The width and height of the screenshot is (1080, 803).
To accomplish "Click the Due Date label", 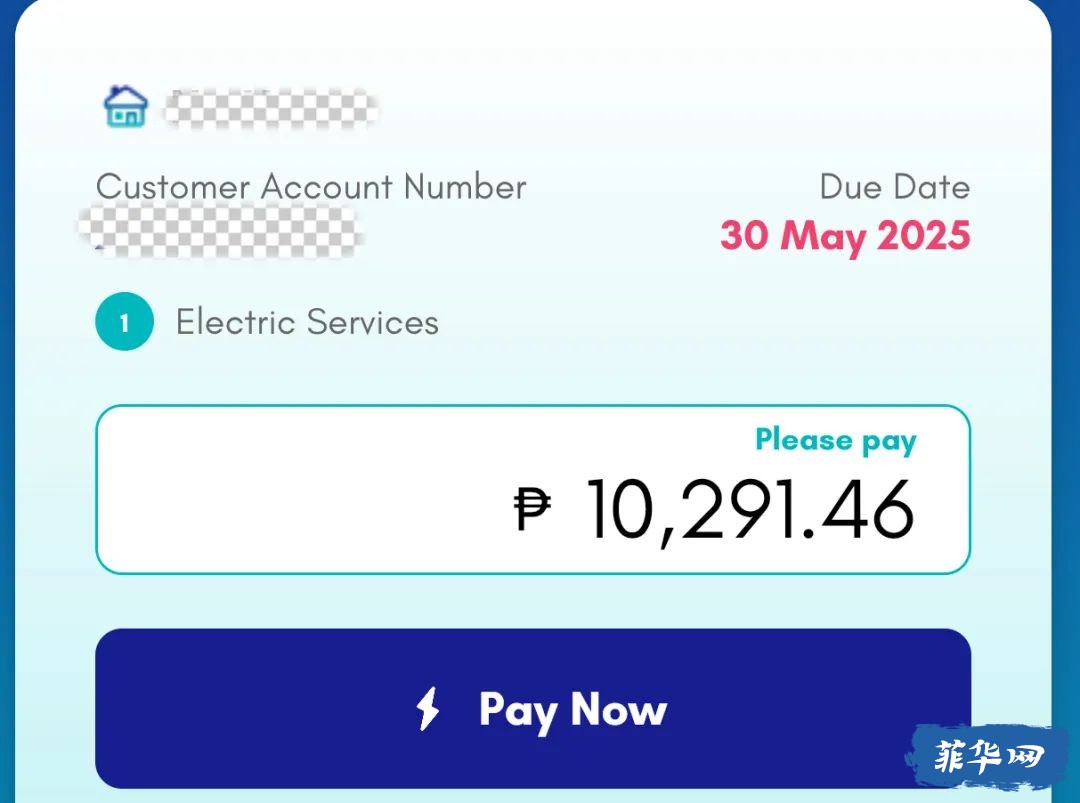I will coord(894,187).
